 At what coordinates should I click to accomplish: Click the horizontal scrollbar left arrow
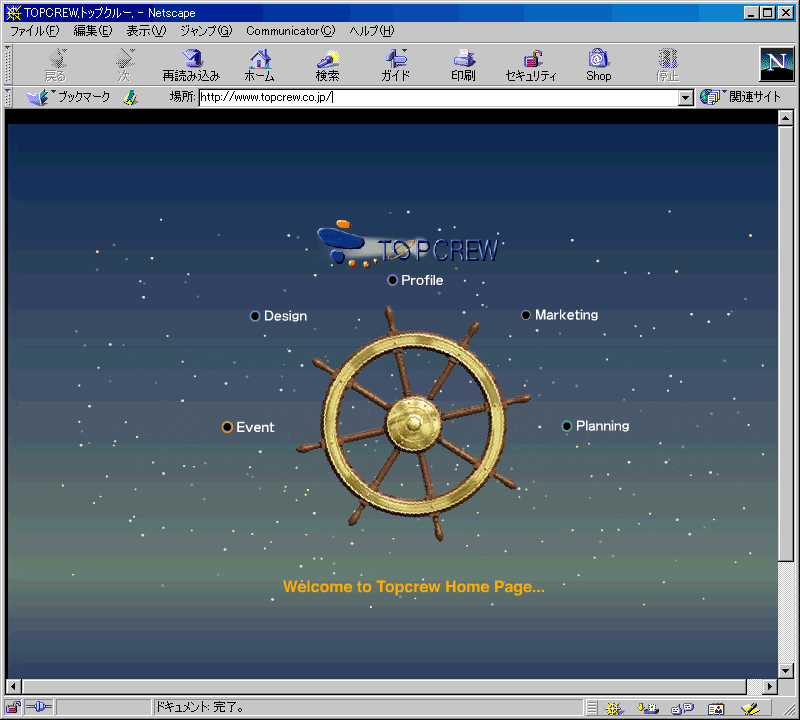[x=14, y=686]
